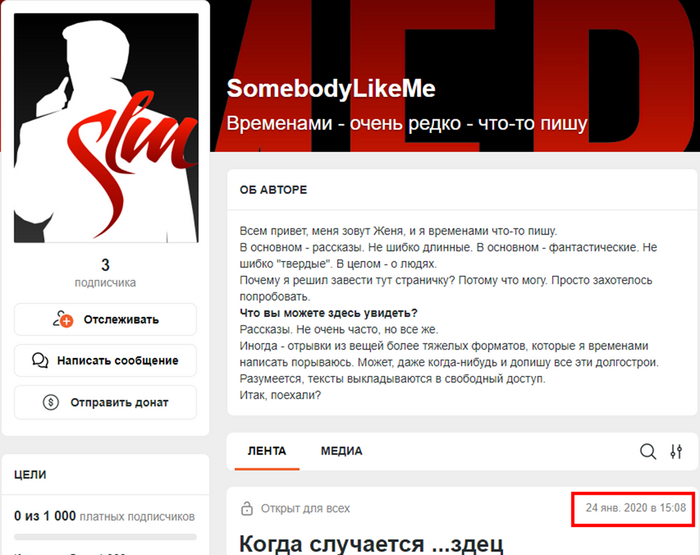
Task: Click the chat bubbles message icon
Action: [40, 360]
